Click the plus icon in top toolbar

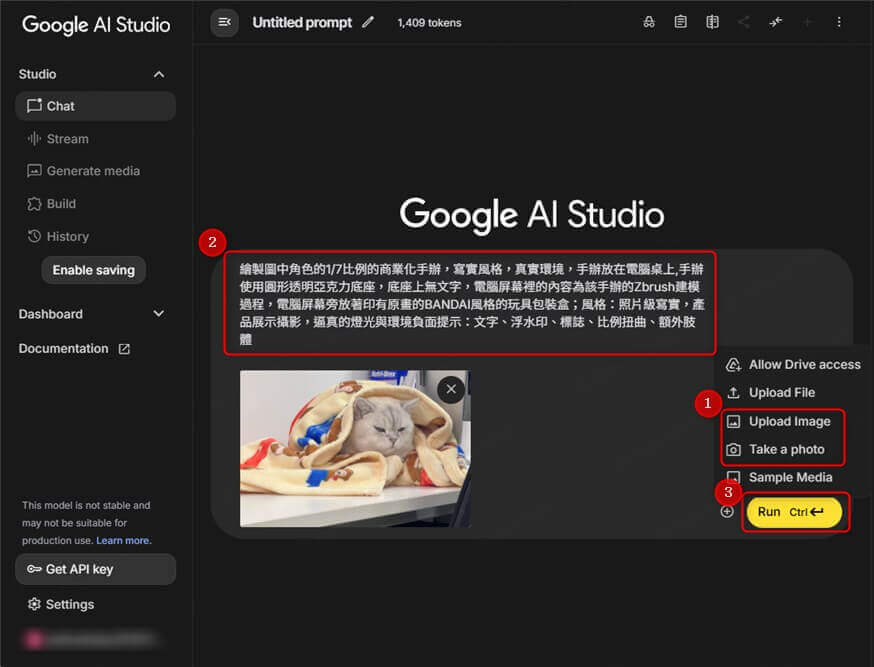coord(807,22)
